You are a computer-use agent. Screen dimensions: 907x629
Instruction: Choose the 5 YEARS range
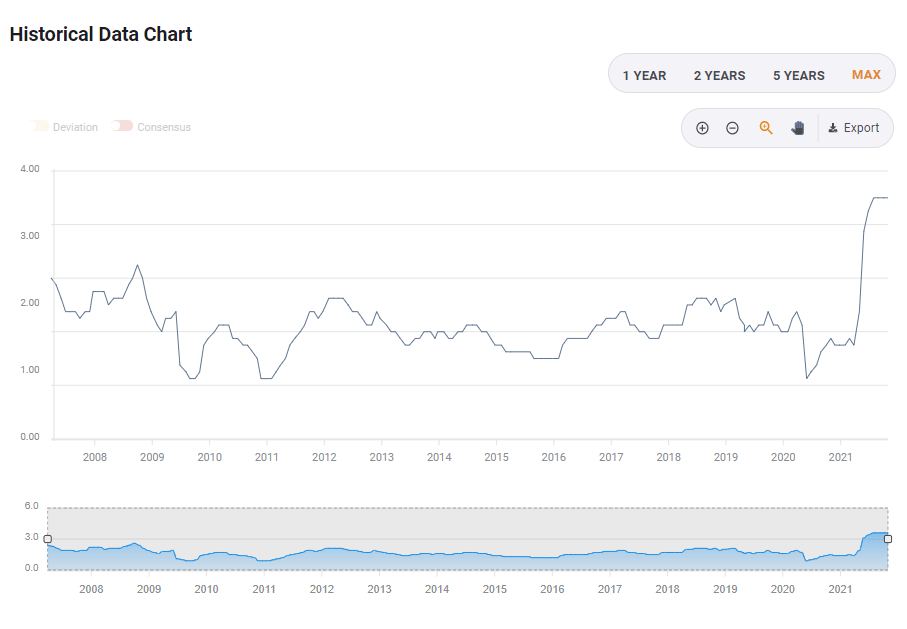[798, 75]
